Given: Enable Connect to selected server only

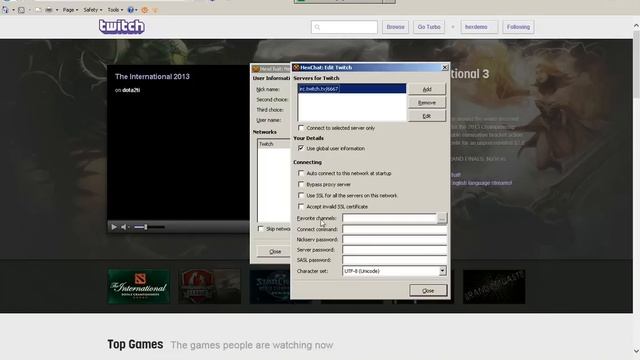Looking at the screenshot, I should (x=301, y=128).
